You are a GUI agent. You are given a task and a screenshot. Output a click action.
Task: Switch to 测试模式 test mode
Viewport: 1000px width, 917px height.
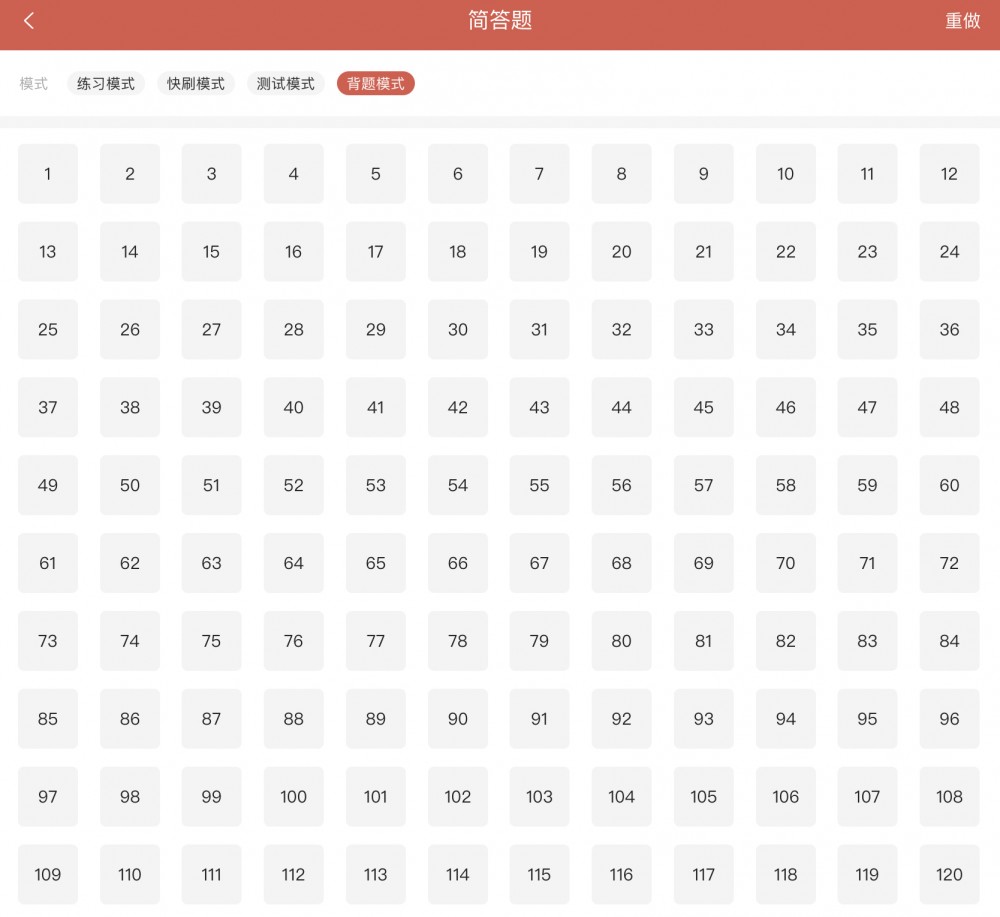click(286, 84)
